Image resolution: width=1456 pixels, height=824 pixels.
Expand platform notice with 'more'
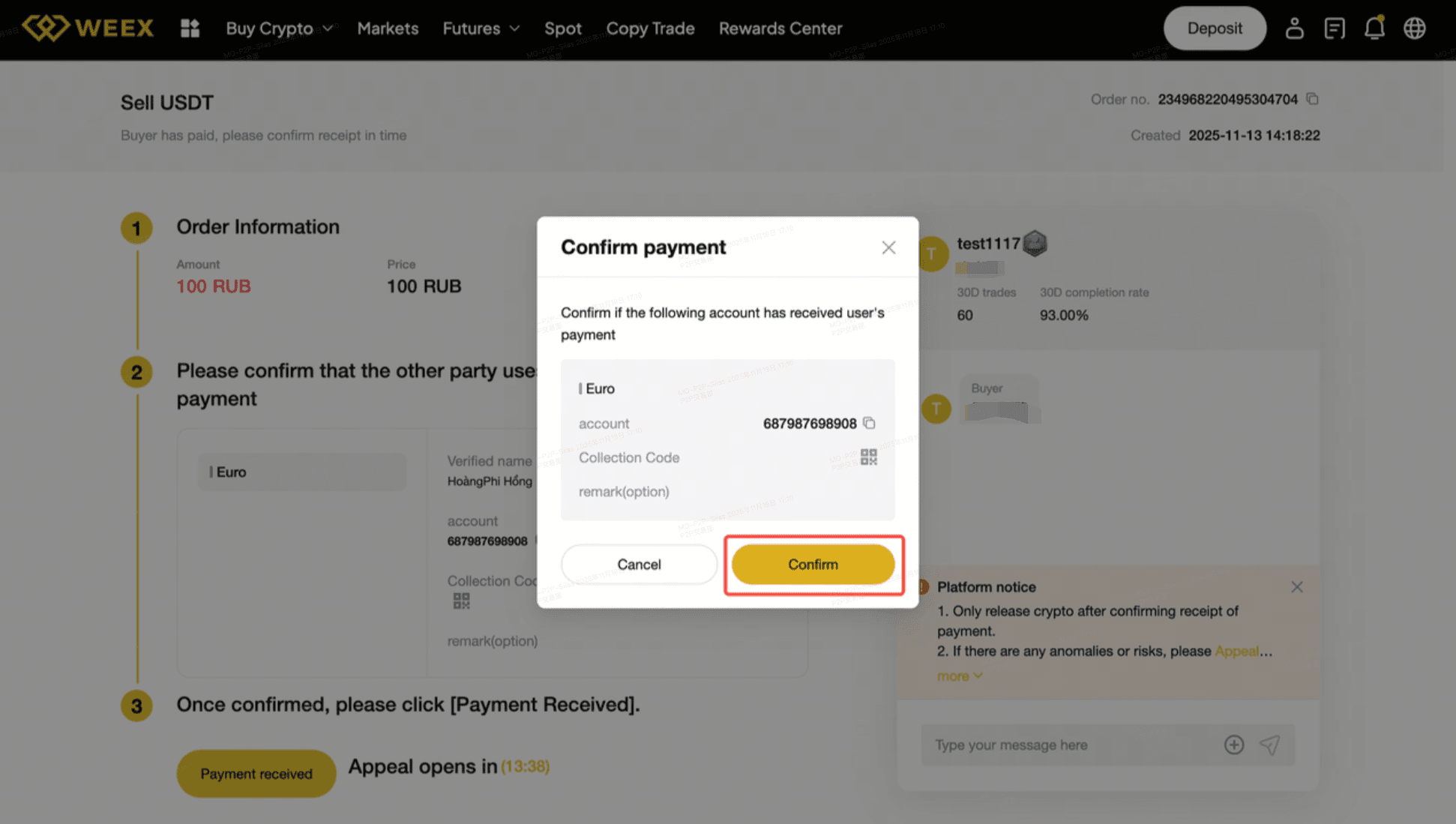click(x=959, y=676)
